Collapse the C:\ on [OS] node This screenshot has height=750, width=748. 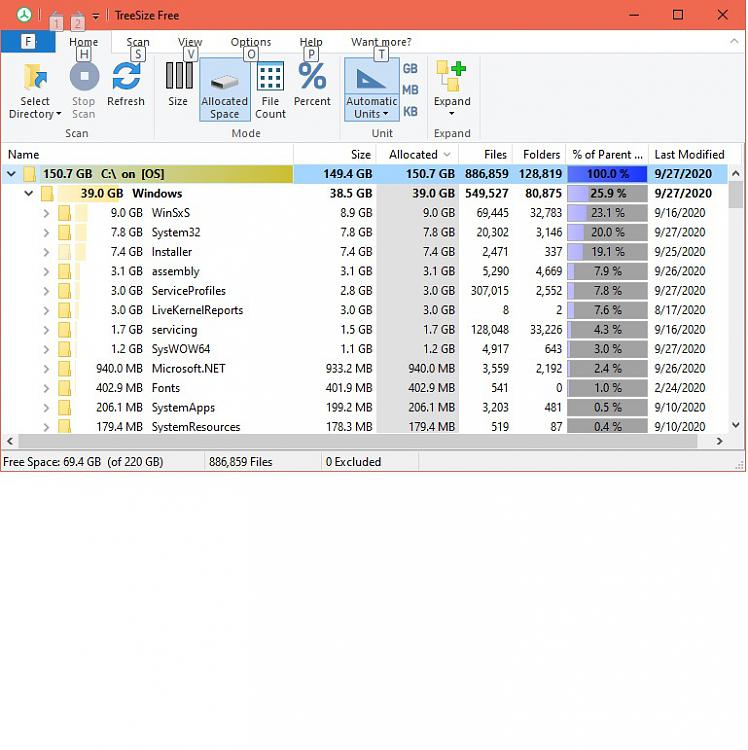(11, 174)
